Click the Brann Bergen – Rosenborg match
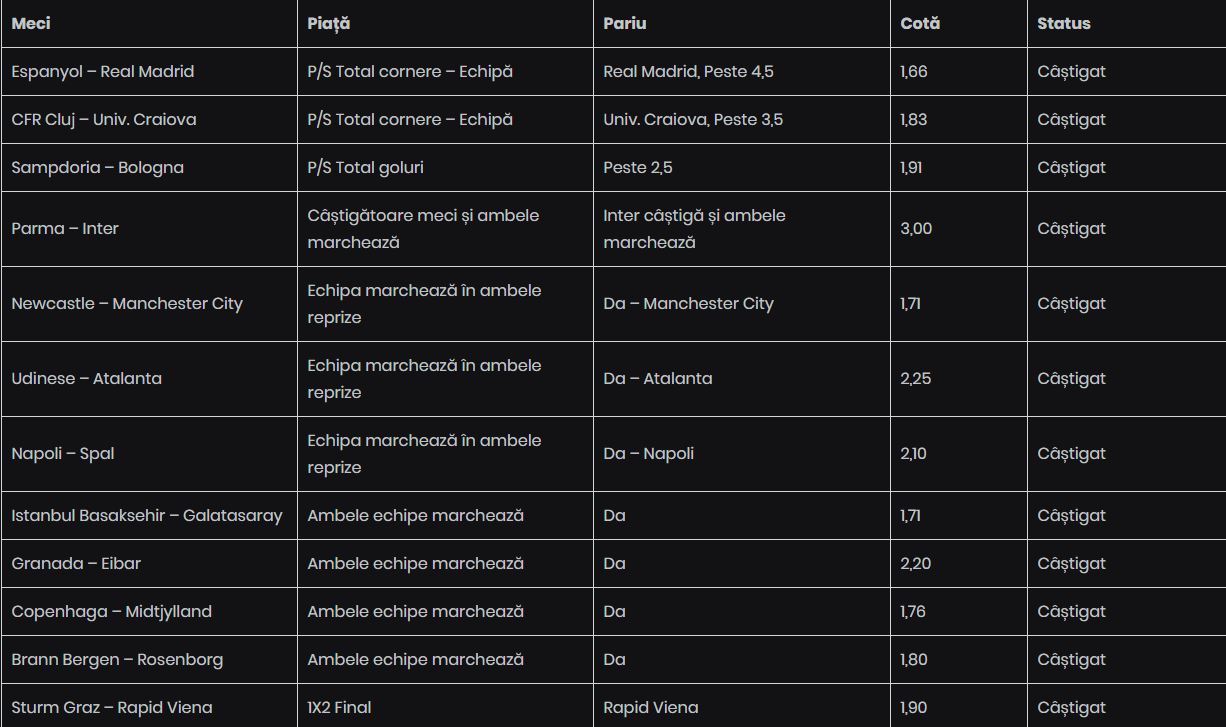 (117, 660)
